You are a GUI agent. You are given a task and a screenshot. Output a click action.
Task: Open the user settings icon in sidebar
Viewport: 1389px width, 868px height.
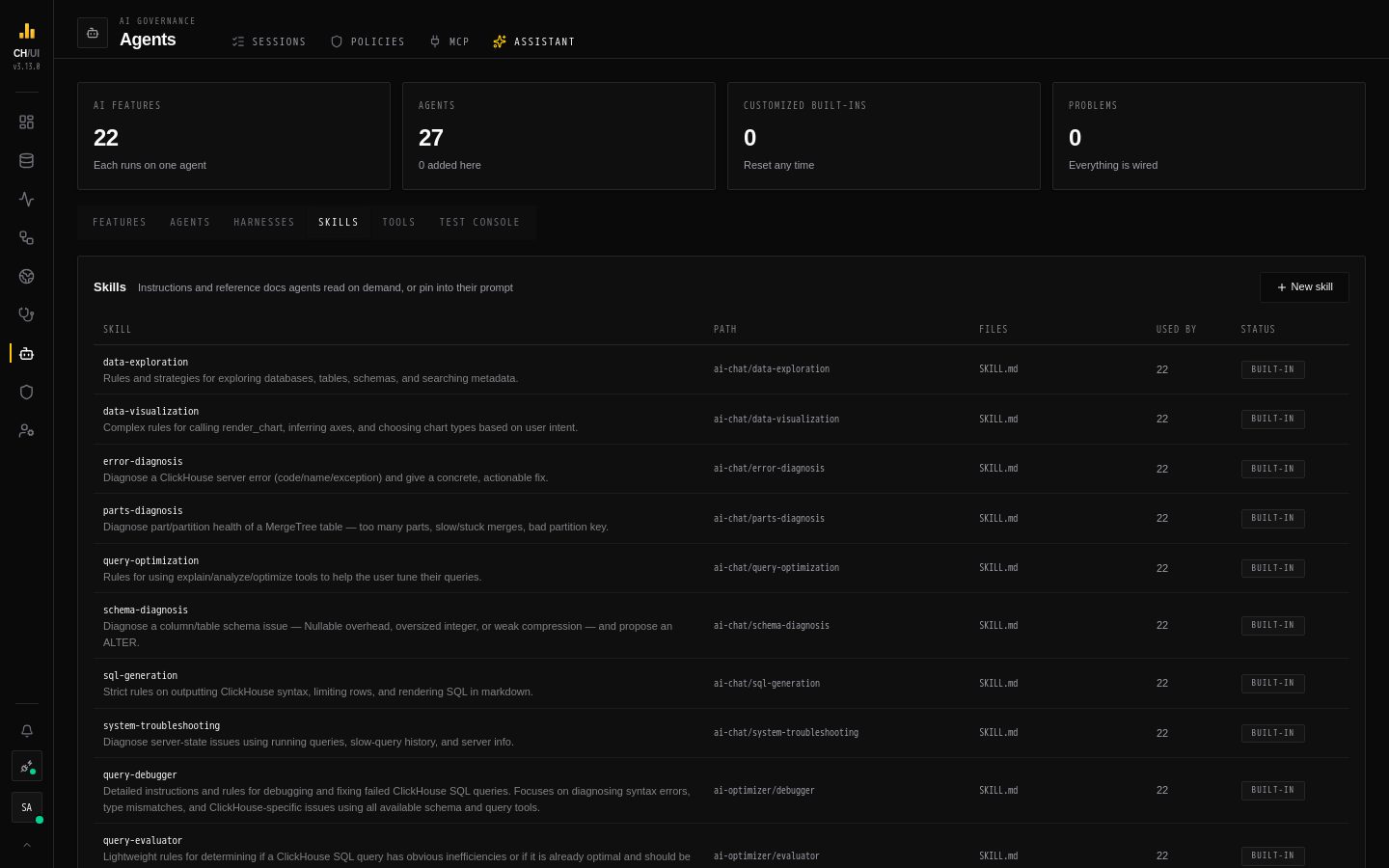(x=26, y=431)
